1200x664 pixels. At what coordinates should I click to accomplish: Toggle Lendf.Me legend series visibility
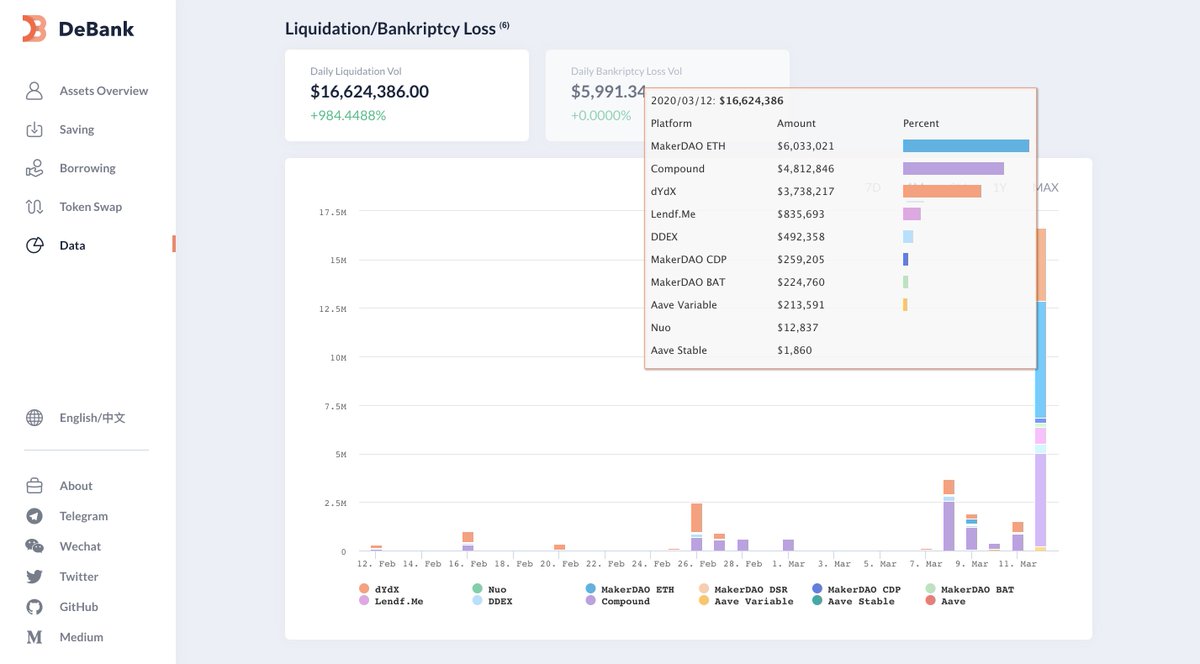click(x=391, y=601)
